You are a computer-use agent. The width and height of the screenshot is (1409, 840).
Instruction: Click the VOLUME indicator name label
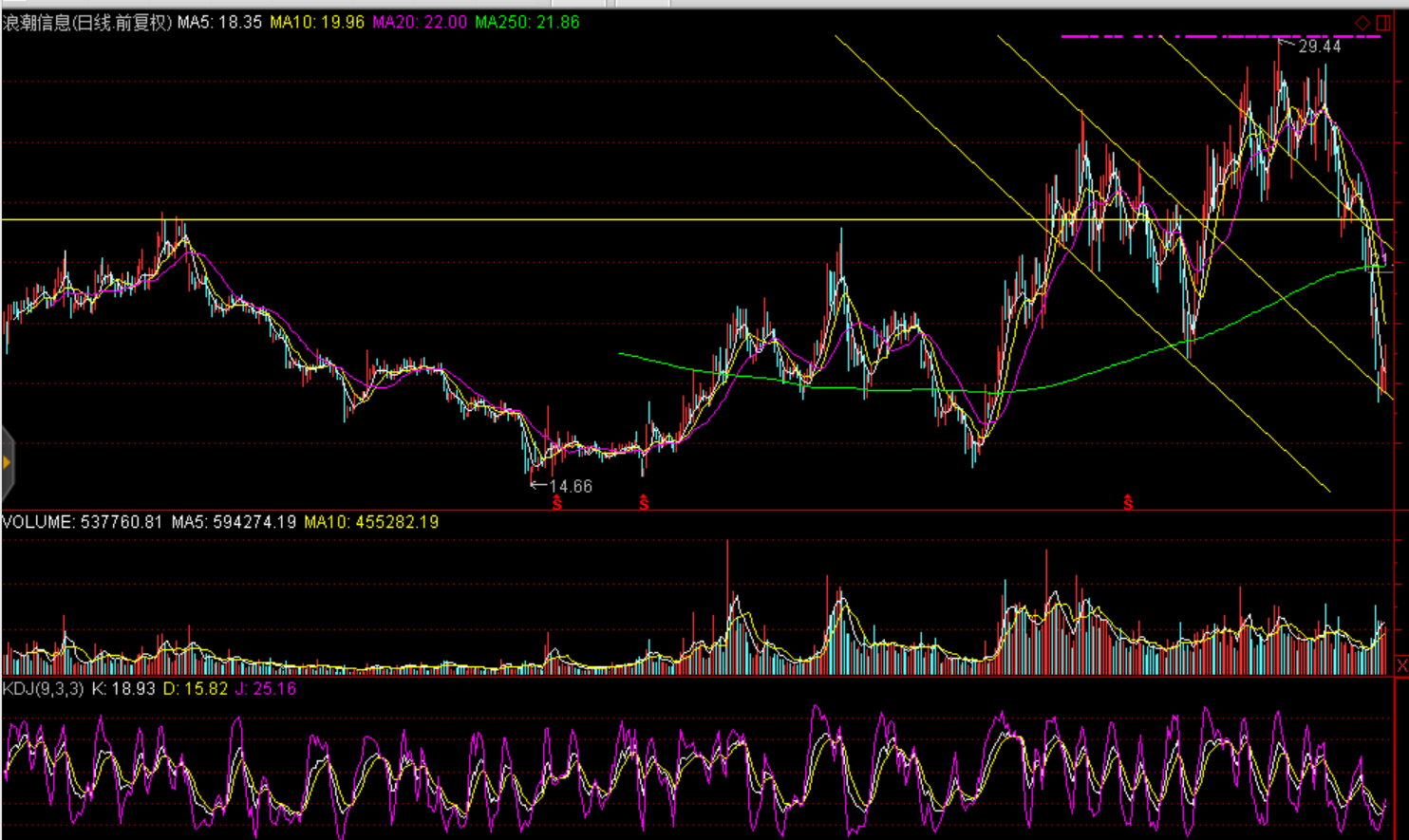pyautogui.click(x=38, y=522)
